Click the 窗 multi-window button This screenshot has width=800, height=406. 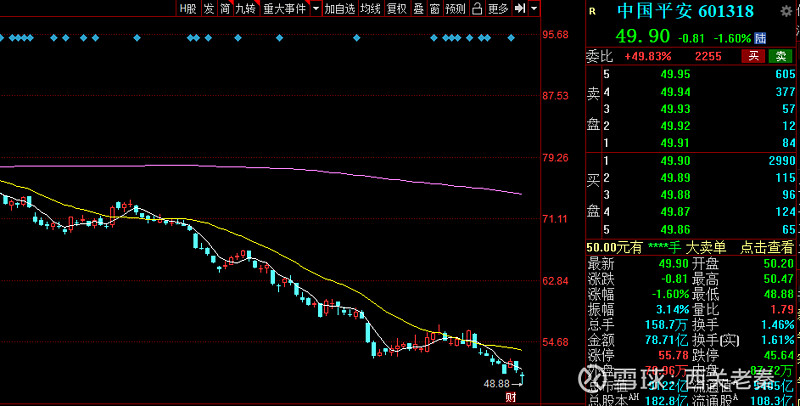(435, 8)
